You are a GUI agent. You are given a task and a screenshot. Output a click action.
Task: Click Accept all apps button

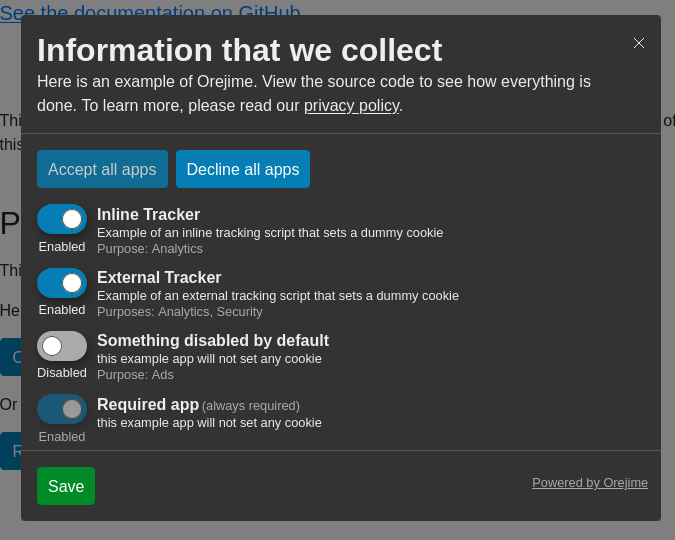102,169
